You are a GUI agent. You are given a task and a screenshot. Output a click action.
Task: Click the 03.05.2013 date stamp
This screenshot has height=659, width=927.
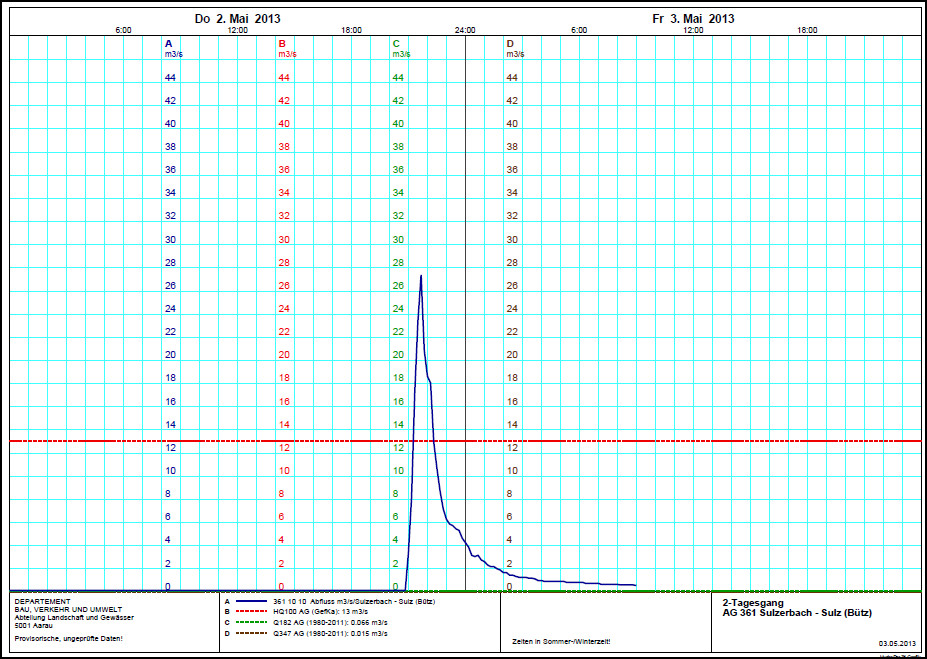(x=897, y=643)
